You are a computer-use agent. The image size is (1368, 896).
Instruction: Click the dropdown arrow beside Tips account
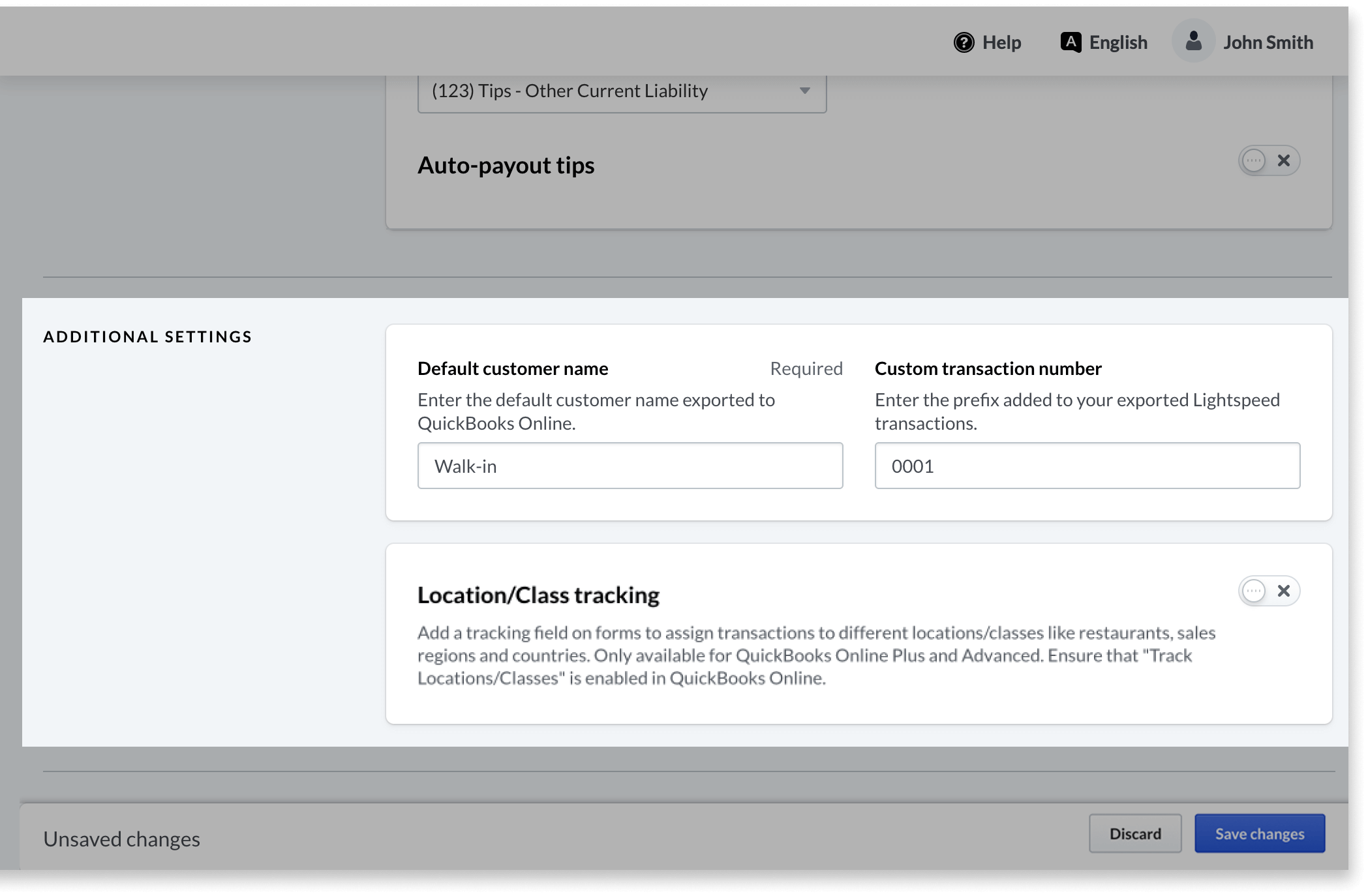pyautogui.click(x=804, y=91)
